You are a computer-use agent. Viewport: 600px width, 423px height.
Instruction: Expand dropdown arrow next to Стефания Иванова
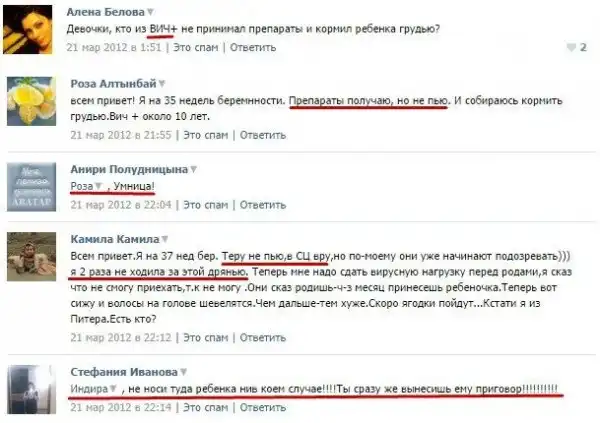point(183,372)
